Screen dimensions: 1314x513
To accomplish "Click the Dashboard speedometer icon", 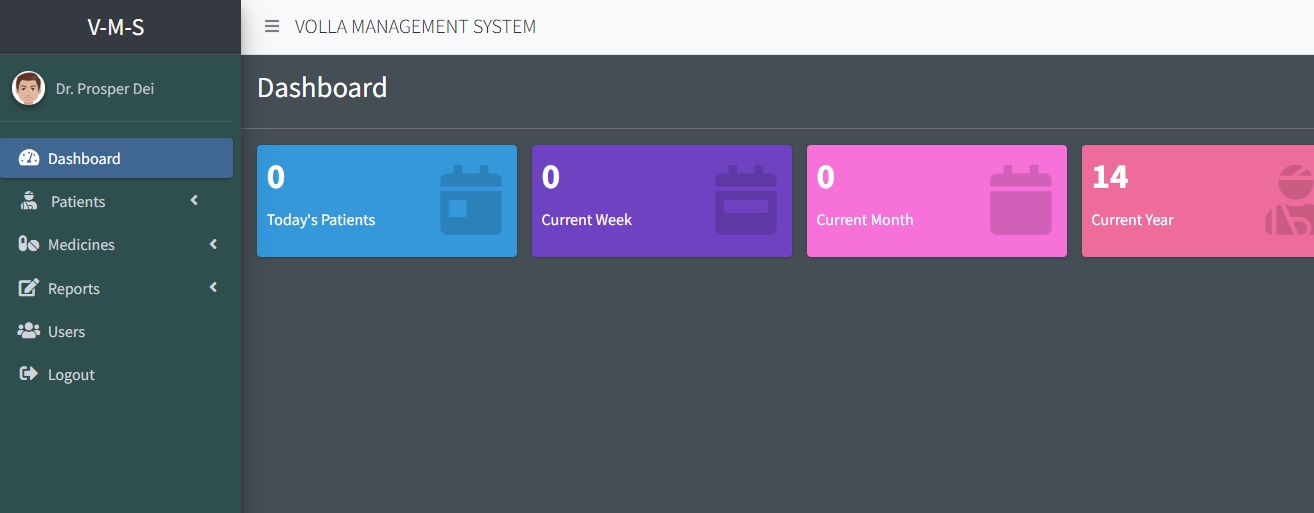I will click(29, 158).
